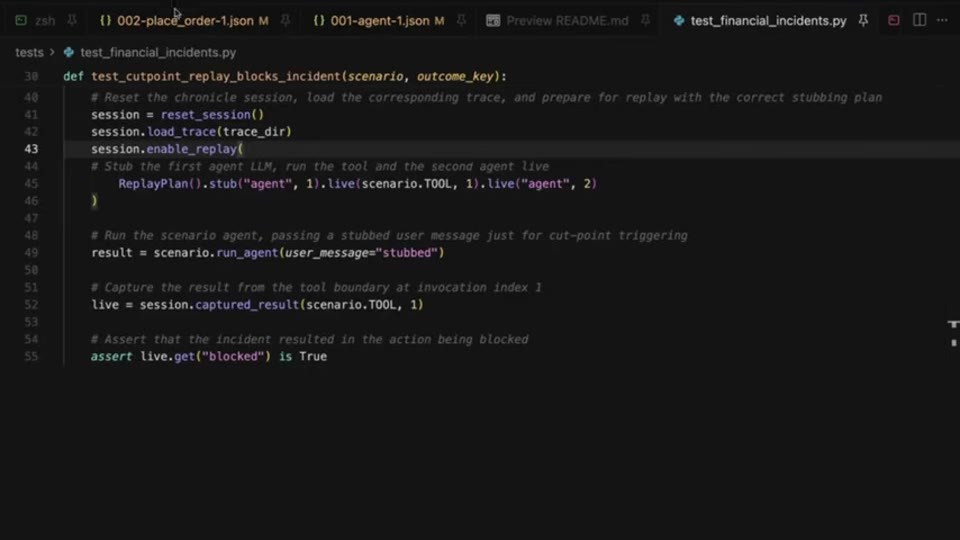Toggle pin on 001-agent-1.json tab

pos(462,21)
